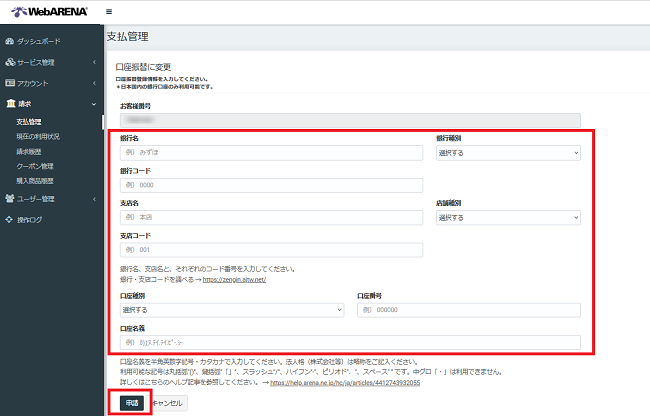The width and height of the screenshot is (650, 416).
Task: Open the 店舗種別 dropdown
Action: pos(507,217)
